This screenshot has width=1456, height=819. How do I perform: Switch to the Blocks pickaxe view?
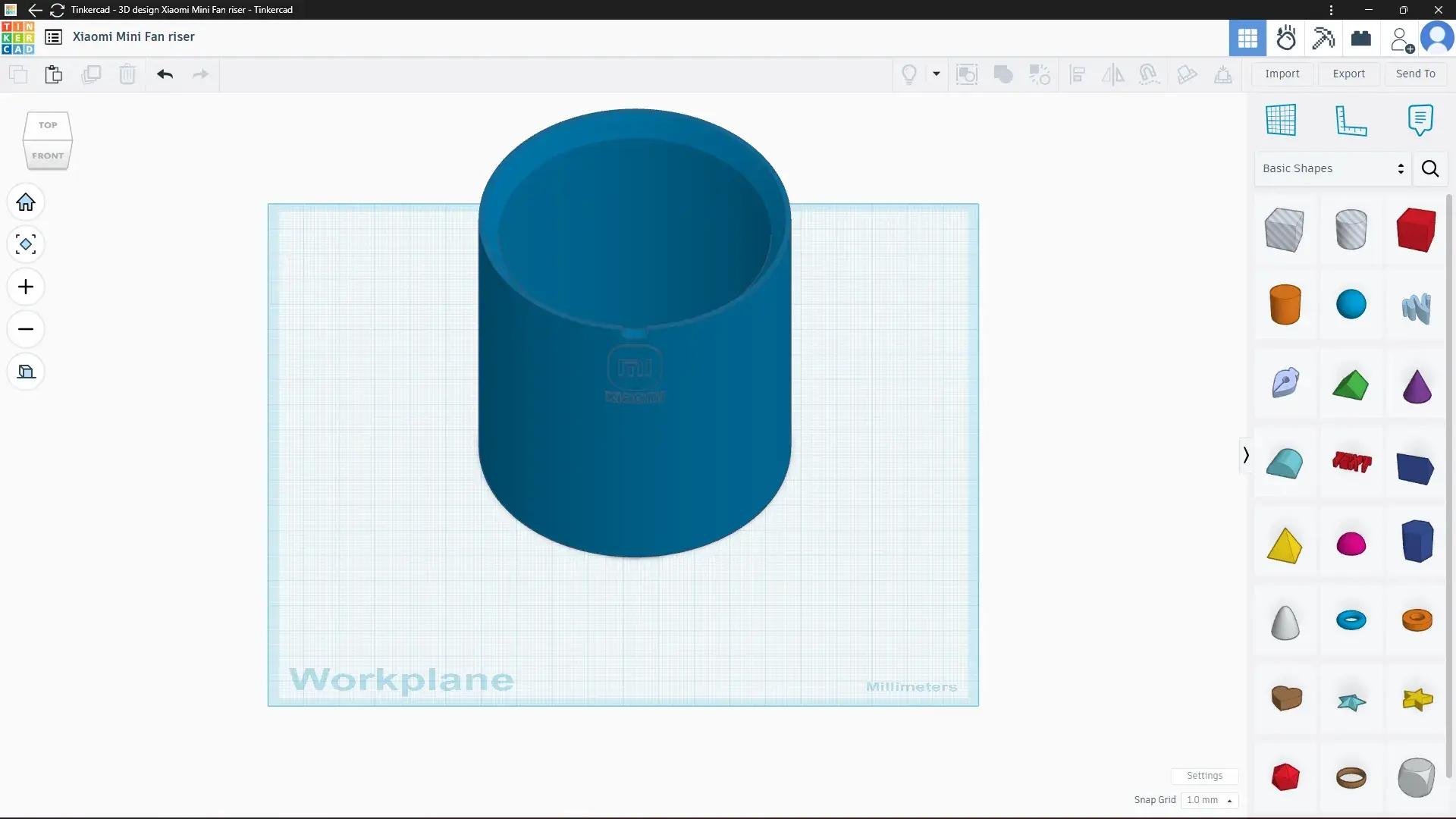(x=1323, y=38)
